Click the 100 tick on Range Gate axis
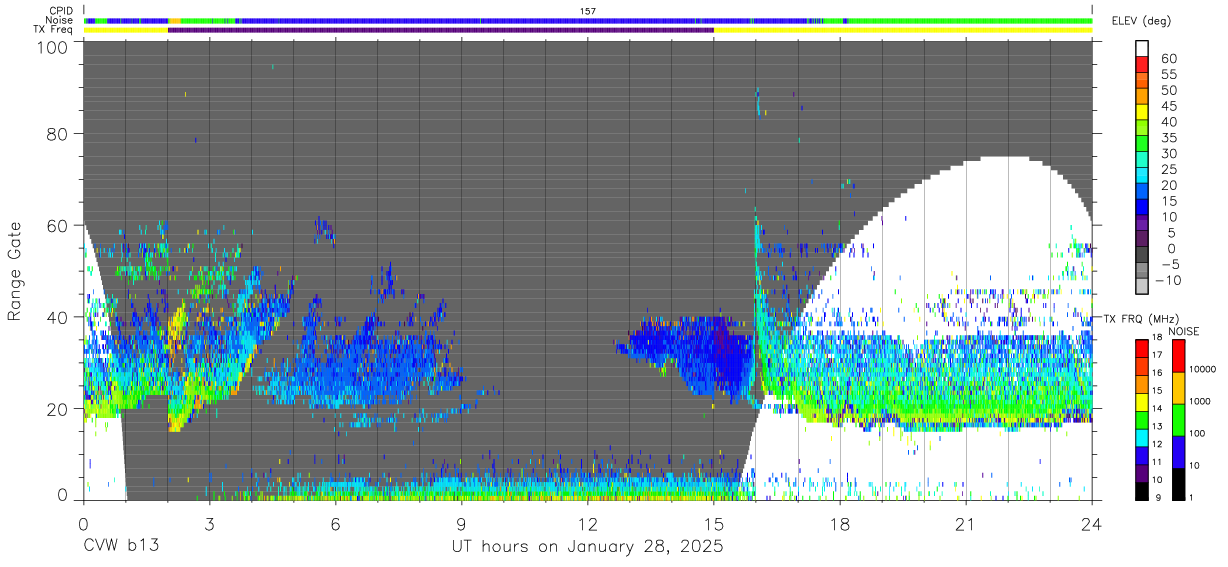This screenshot has height=567, width=1228. (x=54, y=47)
